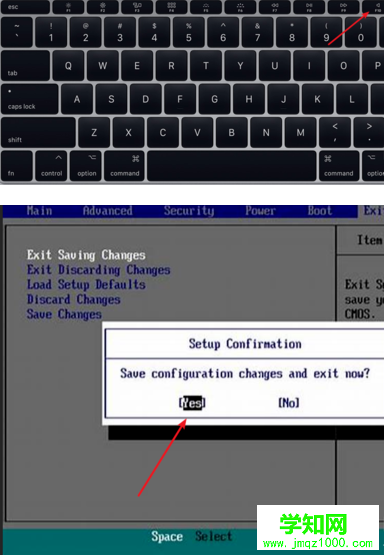Click the G key
This screenshot has width=384, height=555.
tap(214, 99)
